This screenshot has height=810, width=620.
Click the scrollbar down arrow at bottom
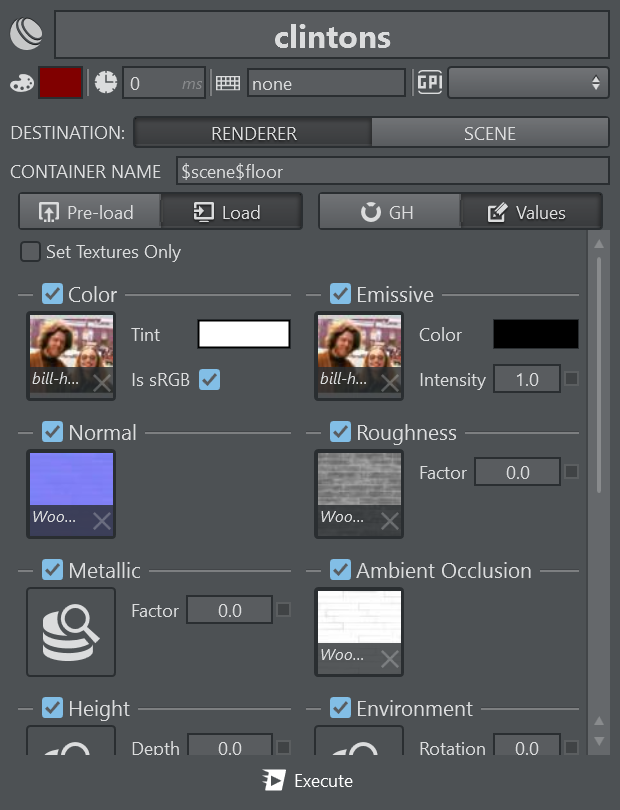[599, 741]
